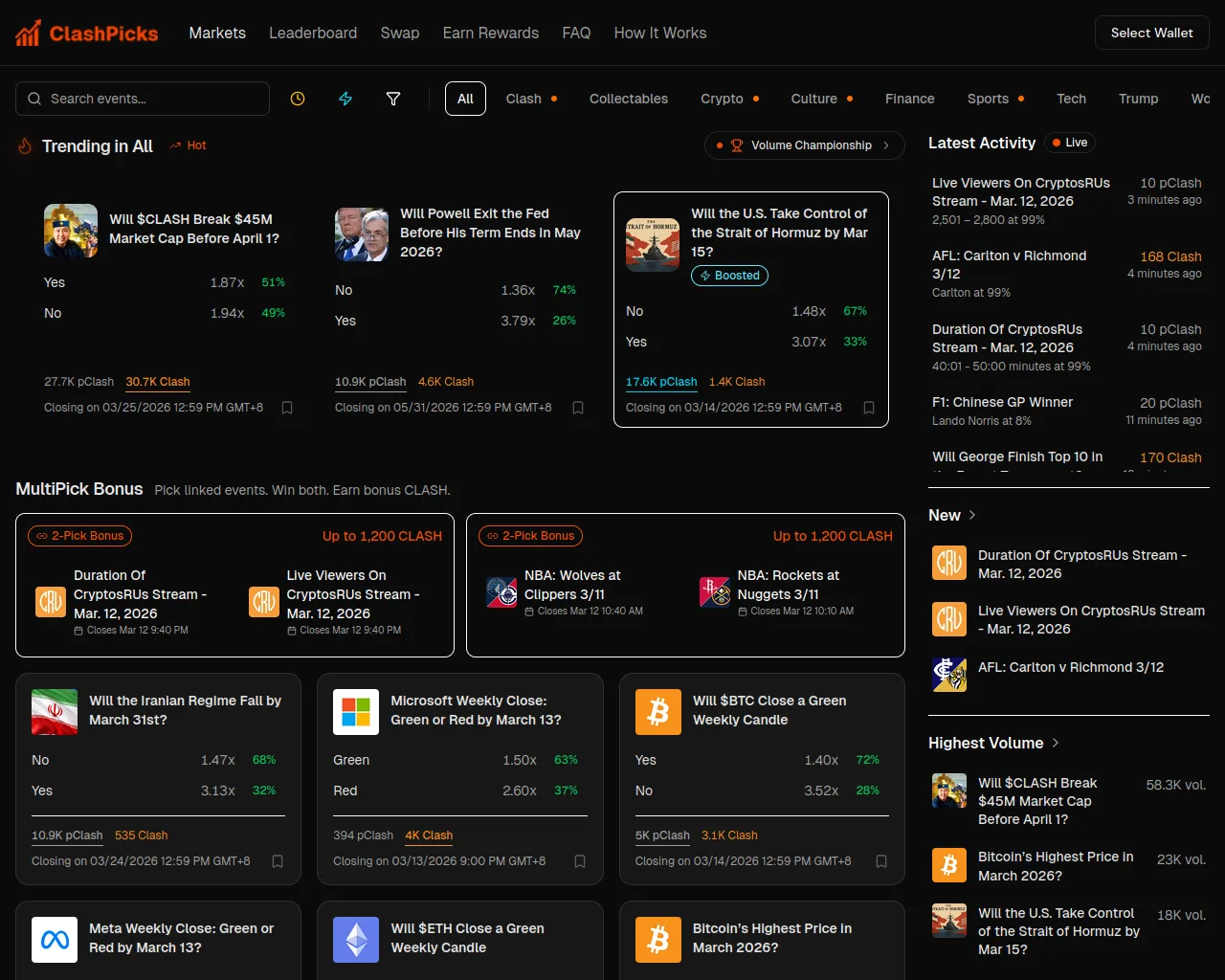Go to the Swap page

click(400, 33)
